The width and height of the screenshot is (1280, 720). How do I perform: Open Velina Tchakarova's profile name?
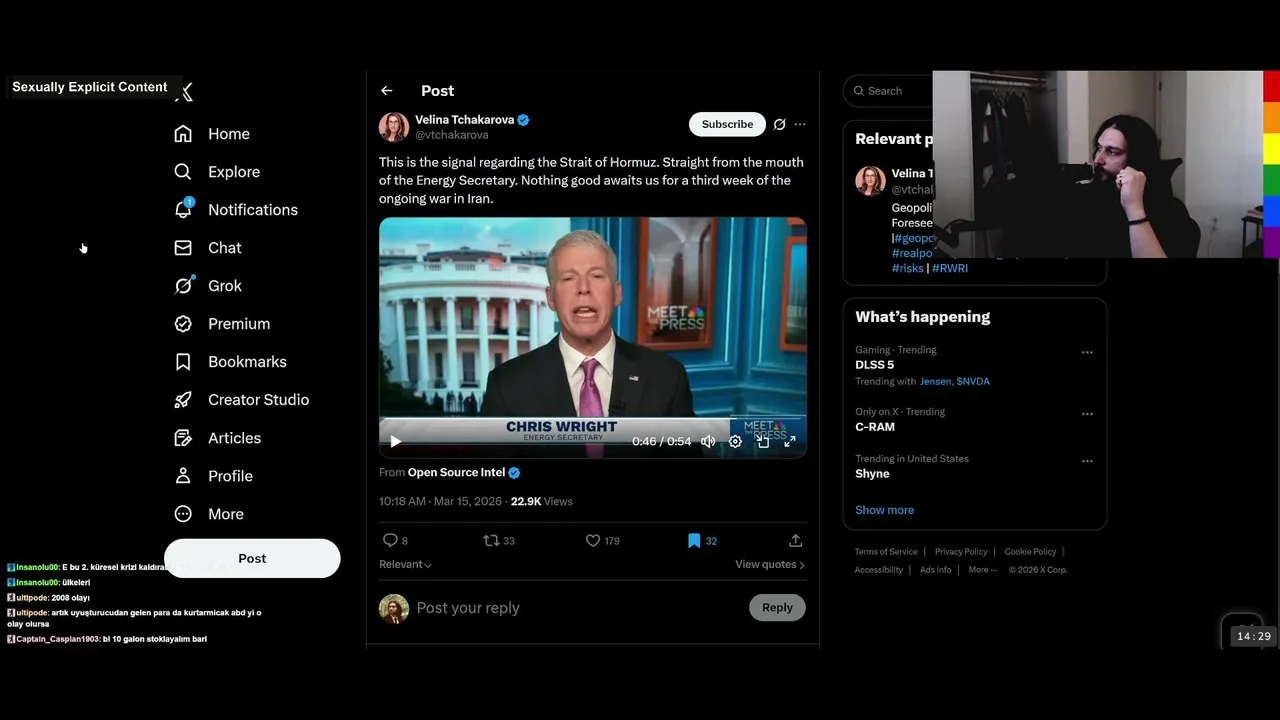pos(465,120)
